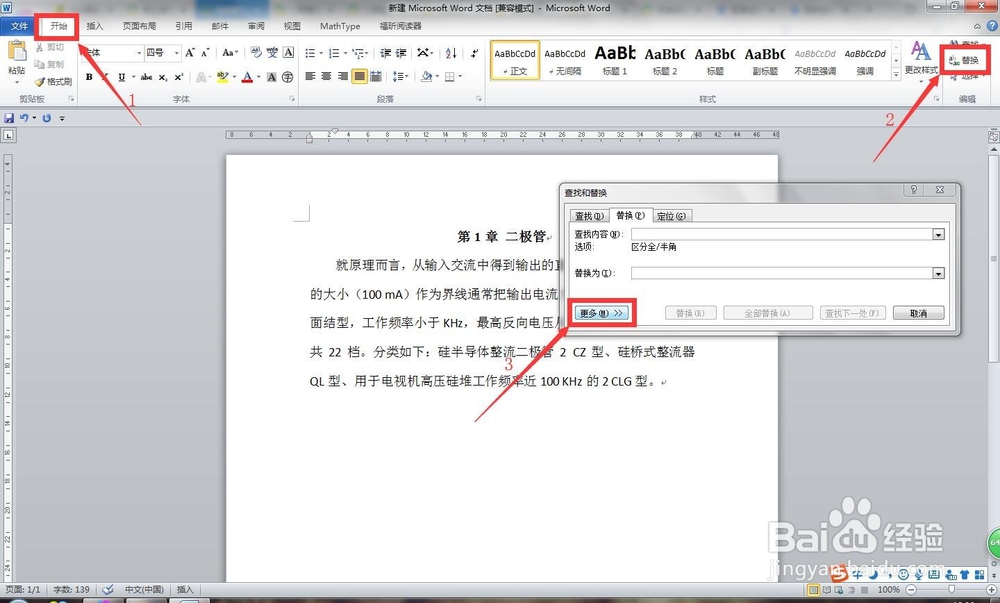Image resolution: width=1000 pixels, height=603 pixels.
Task: Expand the styles gallery More arrow
Action: (x=896, y=75)
